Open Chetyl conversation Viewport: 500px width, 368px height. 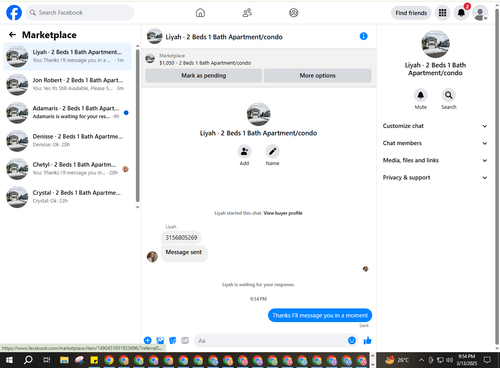click(67, 169)
